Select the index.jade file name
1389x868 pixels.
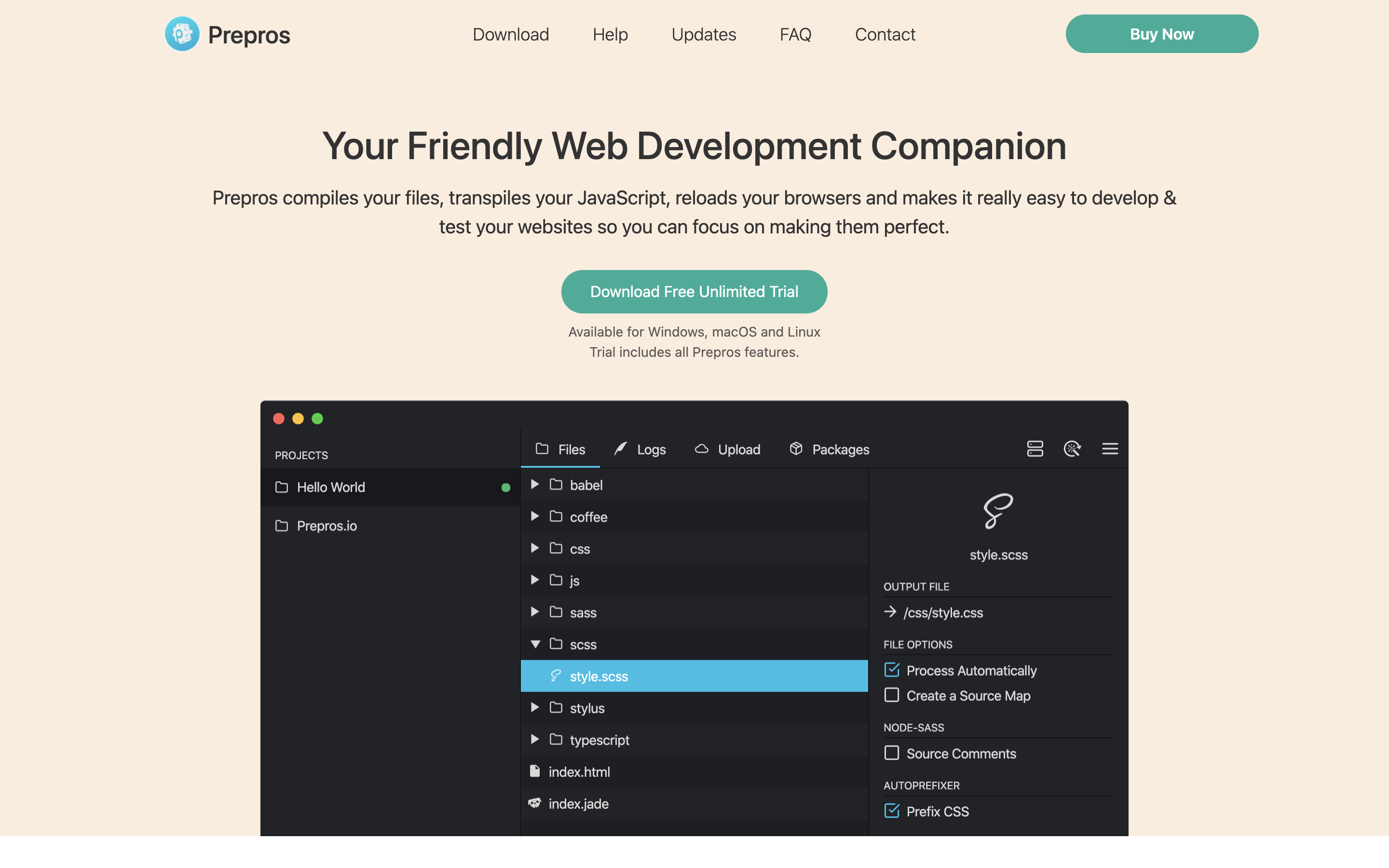(x=579, y=804)
